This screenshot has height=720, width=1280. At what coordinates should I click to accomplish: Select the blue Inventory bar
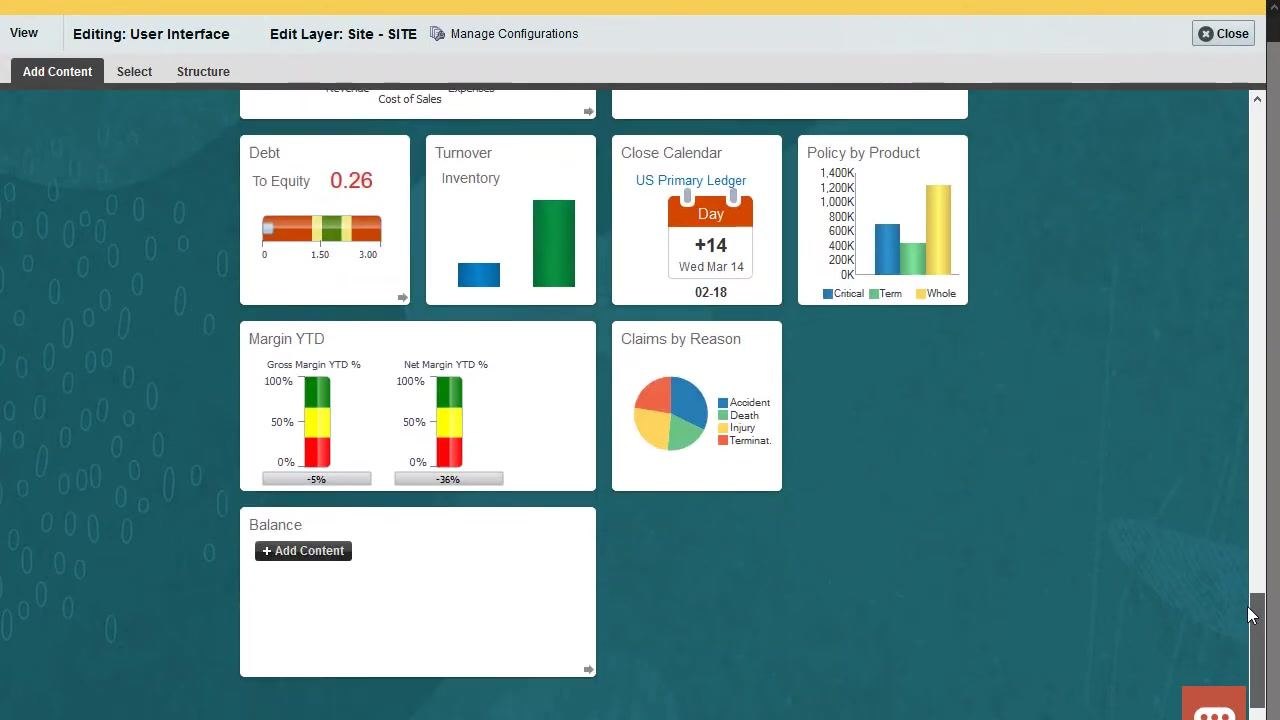pyautogui.click(x=479, y=275)
